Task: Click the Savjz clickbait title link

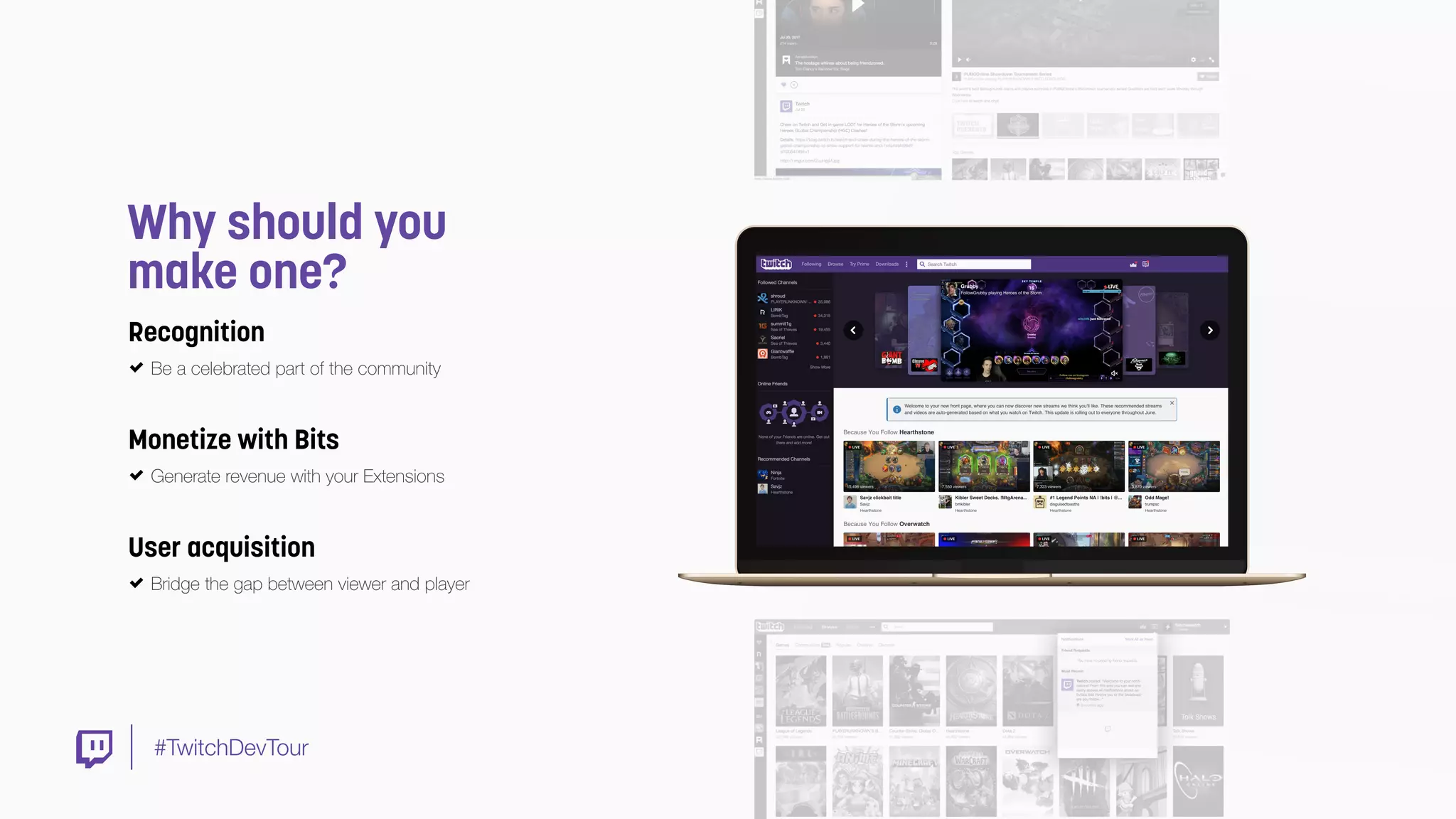Action: (880, 498)
